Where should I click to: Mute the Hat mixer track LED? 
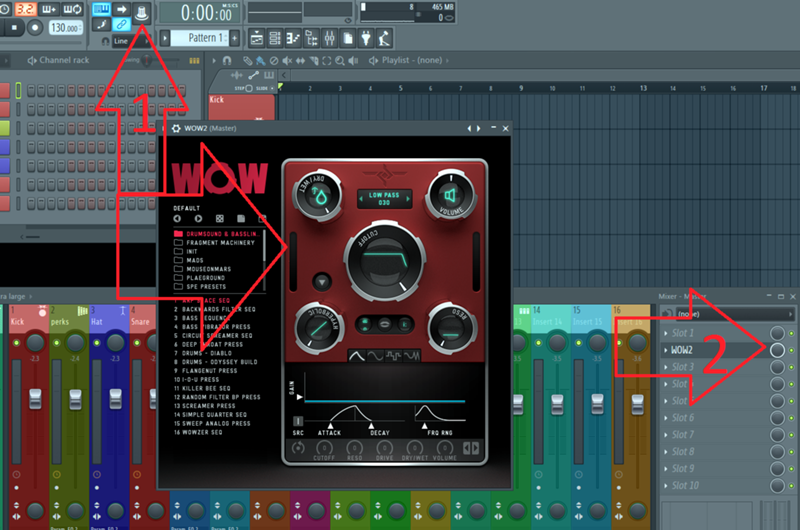97,343
